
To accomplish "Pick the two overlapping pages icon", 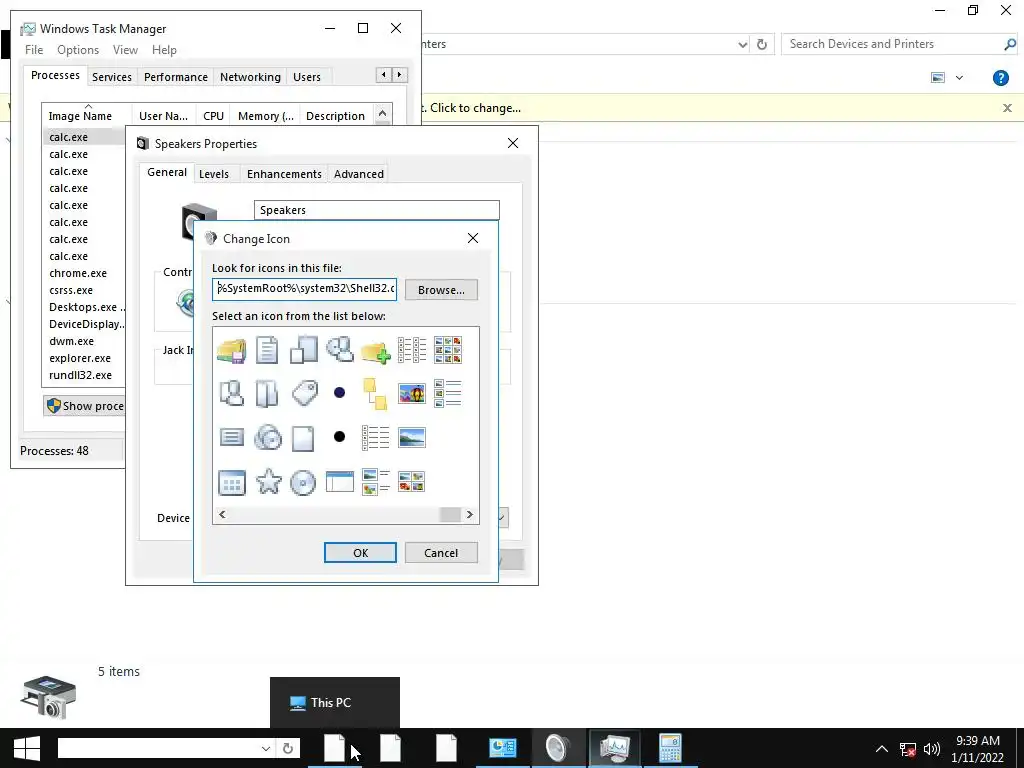I will click(x=304, y=349).
